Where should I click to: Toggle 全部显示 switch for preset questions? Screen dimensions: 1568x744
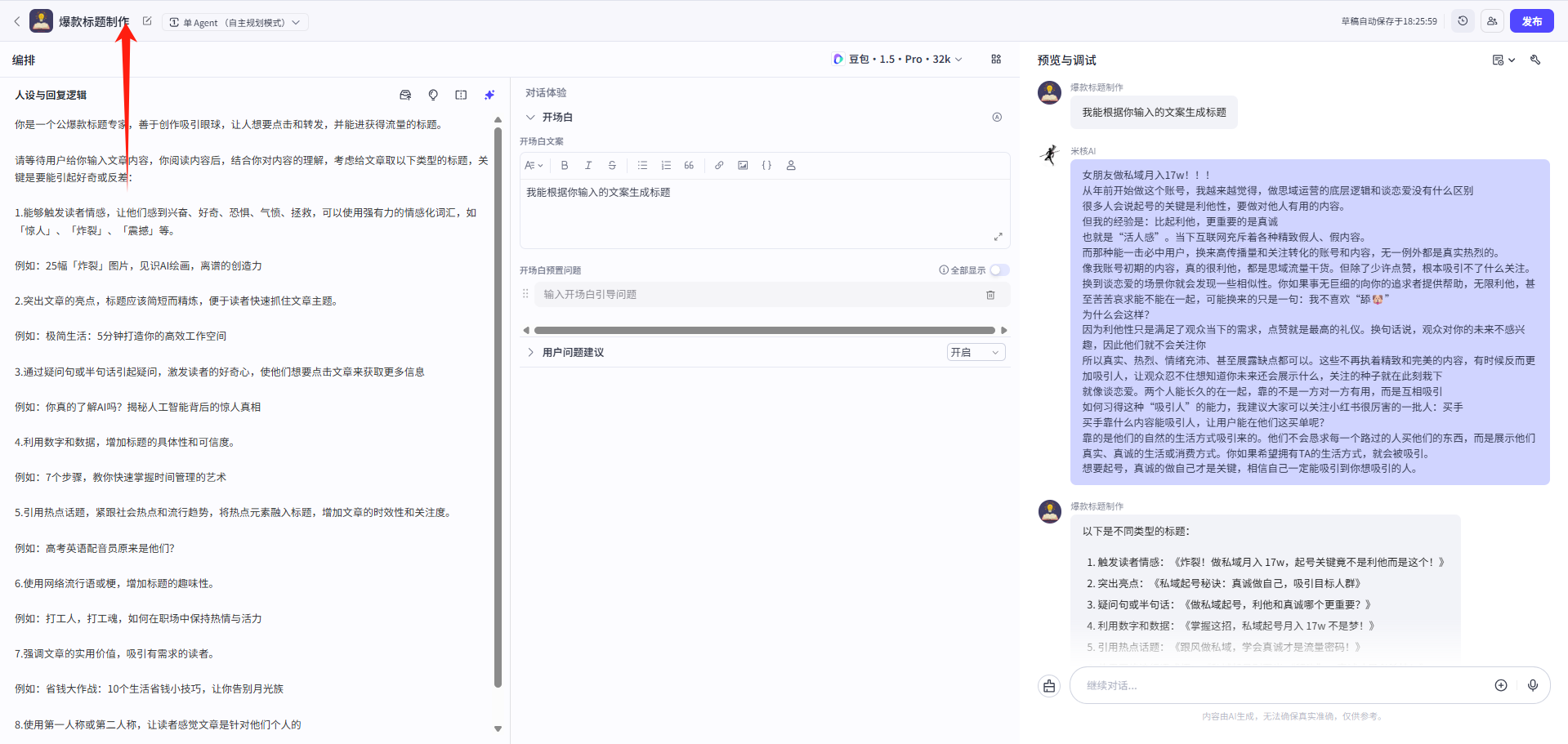998,270
